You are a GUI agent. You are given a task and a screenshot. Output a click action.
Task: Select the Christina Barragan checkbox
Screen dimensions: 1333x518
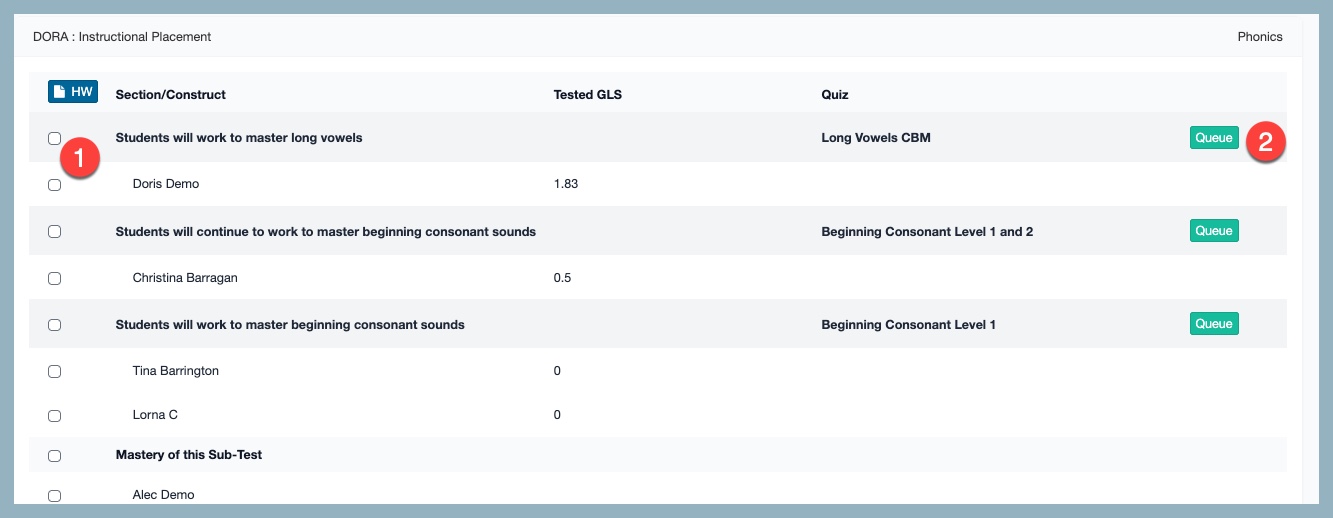tap(55, 278)
